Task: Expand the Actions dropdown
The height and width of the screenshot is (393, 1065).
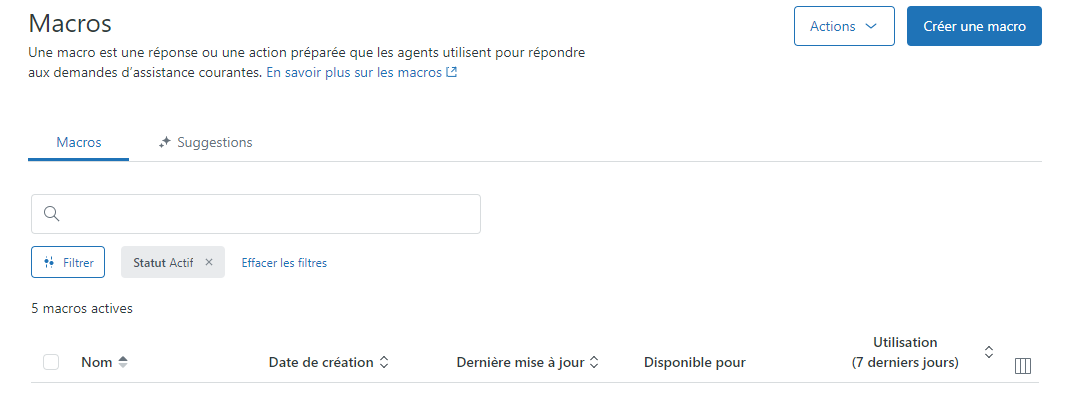Action: [844, 26]
